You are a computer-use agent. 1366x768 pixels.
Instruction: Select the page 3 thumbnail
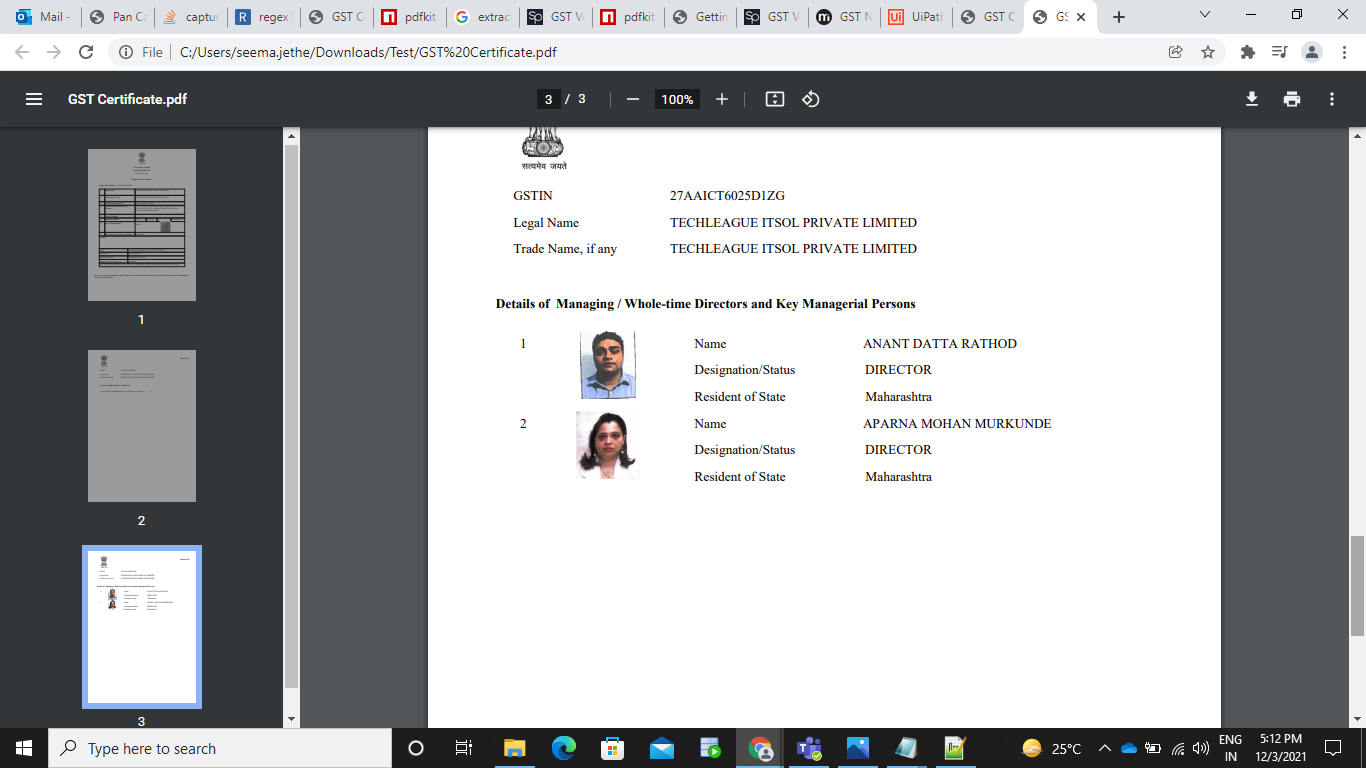coord(142,627)
